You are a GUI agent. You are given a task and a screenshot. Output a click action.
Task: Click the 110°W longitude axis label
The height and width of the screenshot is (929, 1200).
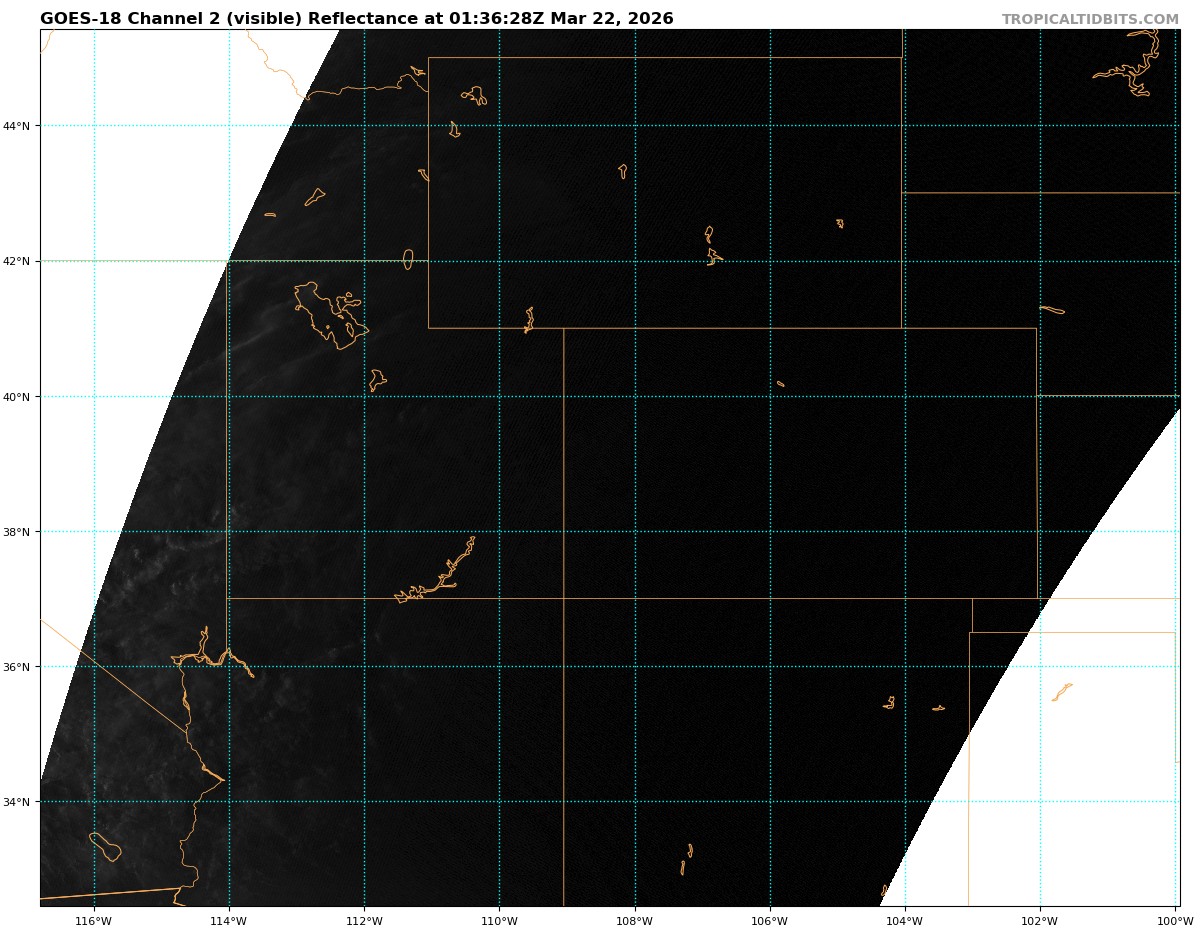[499, 920]
